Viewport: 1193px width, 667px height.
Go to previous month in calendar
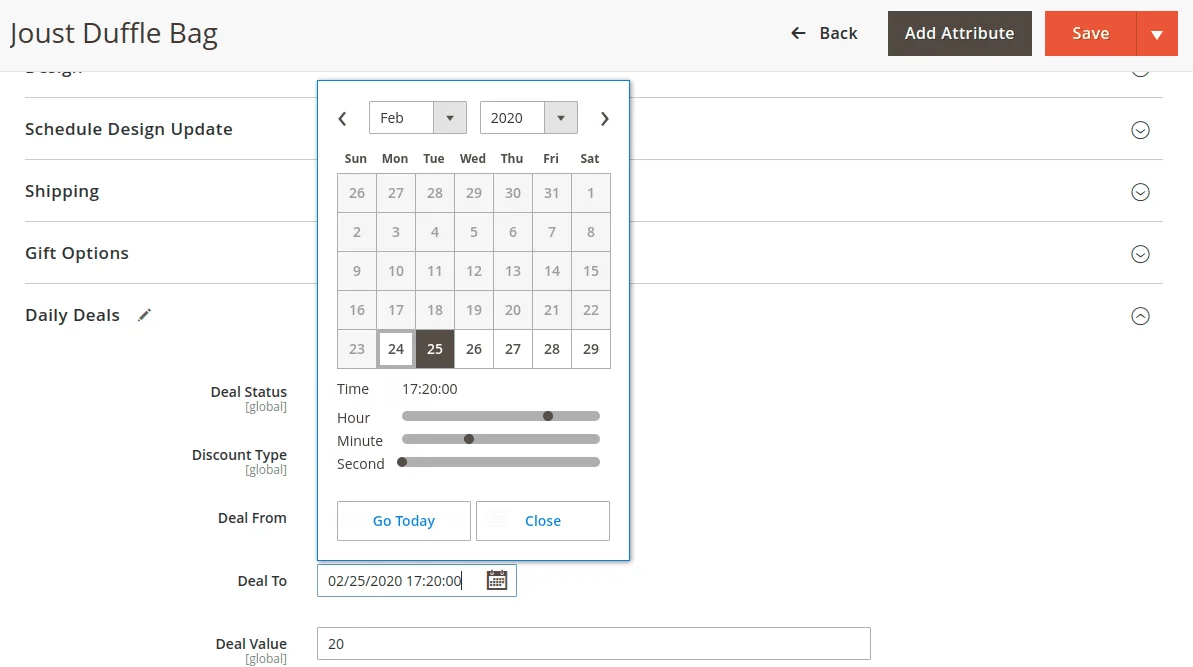point(342,119)
